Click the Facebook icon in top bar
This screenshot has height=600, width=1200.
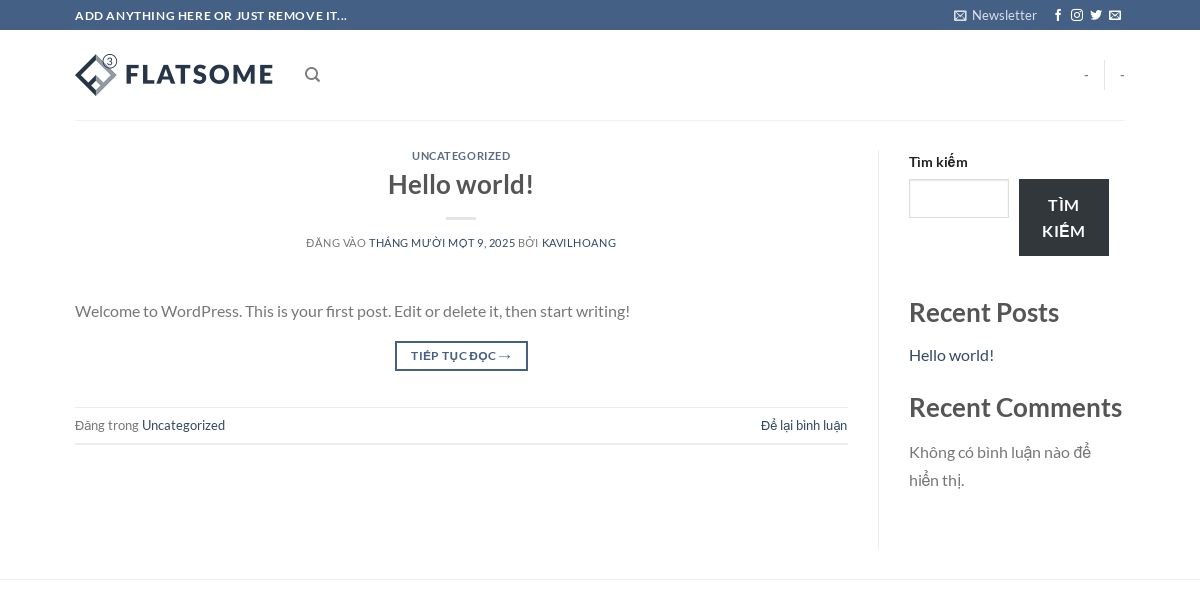tap(1058, 15)
